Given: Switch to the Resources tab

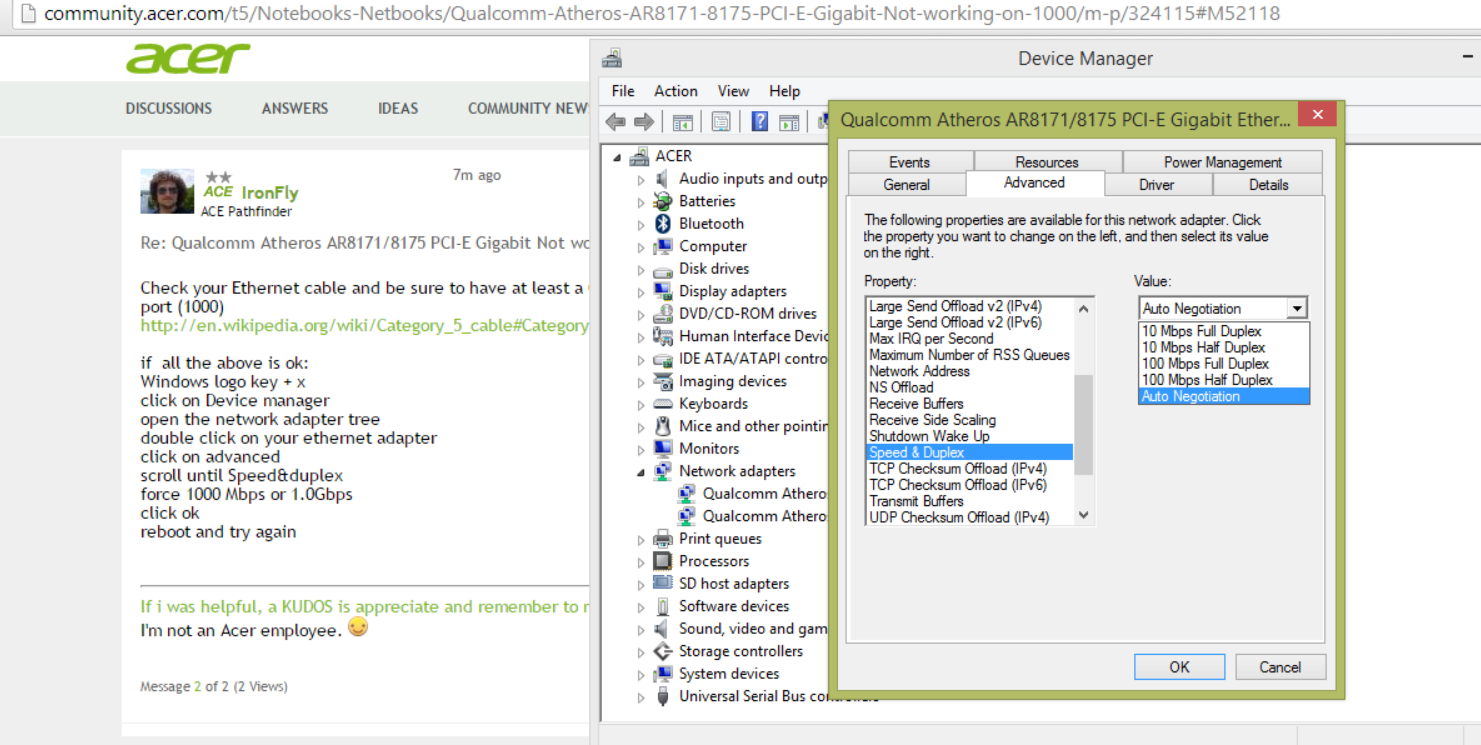Looking at the screenshot, I should click(x=1047, y=162).
